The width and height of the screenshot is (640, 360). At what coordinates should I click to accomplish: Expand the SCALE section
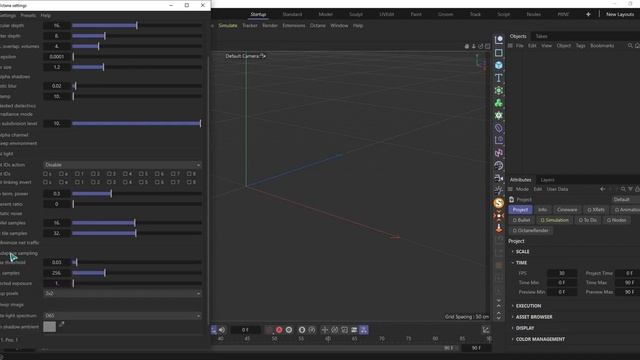[522, 252]
